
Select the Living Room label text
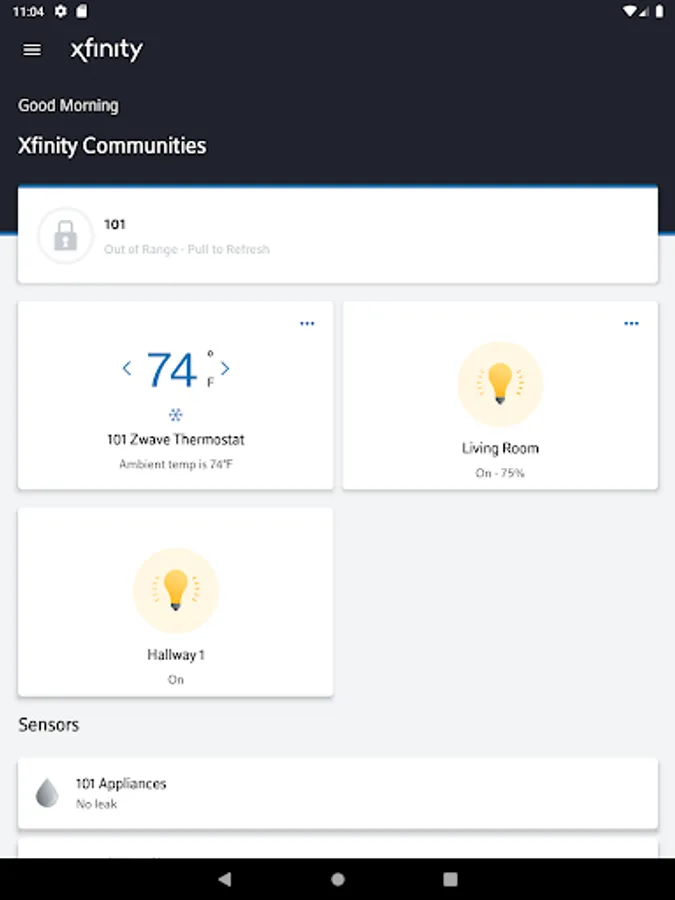[x=500, y=448]
